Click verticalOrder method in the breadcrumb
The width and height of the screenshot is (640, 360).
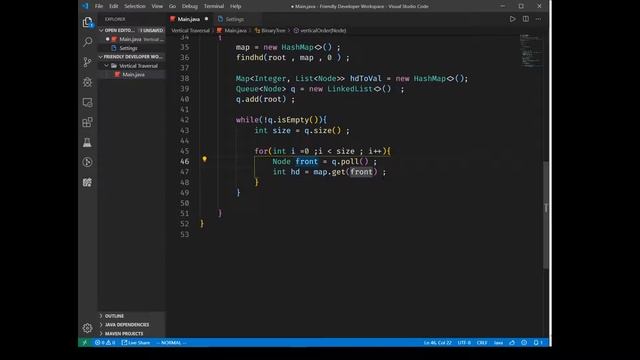coord(320,31)
